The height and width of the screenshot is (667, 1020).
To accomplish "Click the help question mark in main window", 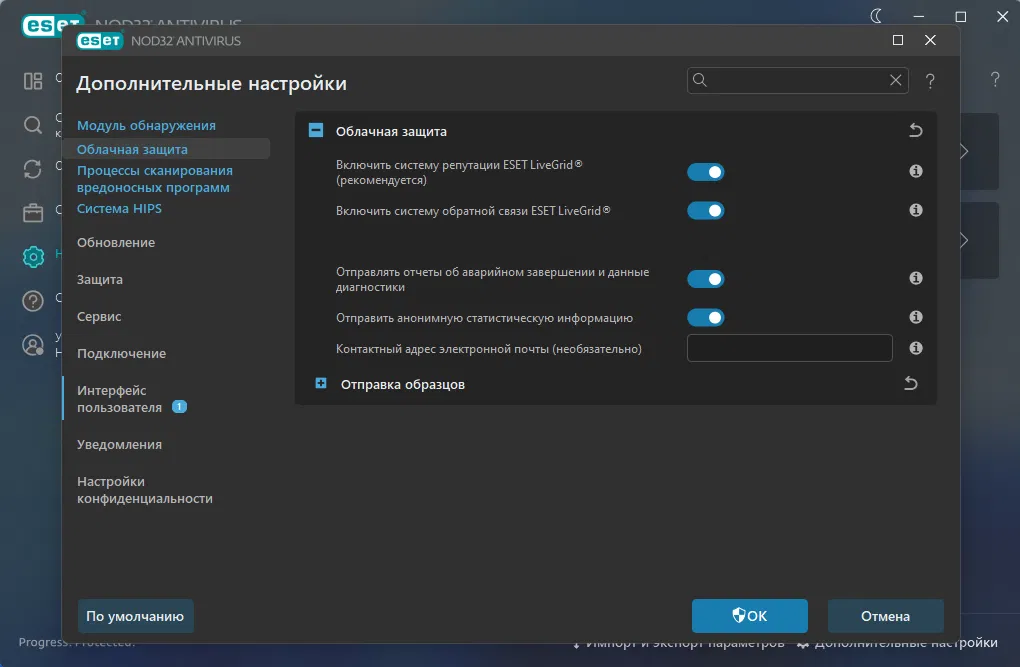I will click(x=995, y=79).
